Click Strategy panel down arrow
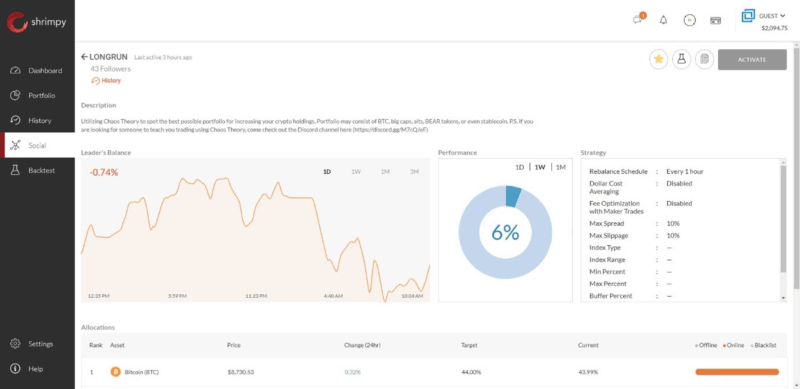This screenshot has height=389, width=800. 784,298
